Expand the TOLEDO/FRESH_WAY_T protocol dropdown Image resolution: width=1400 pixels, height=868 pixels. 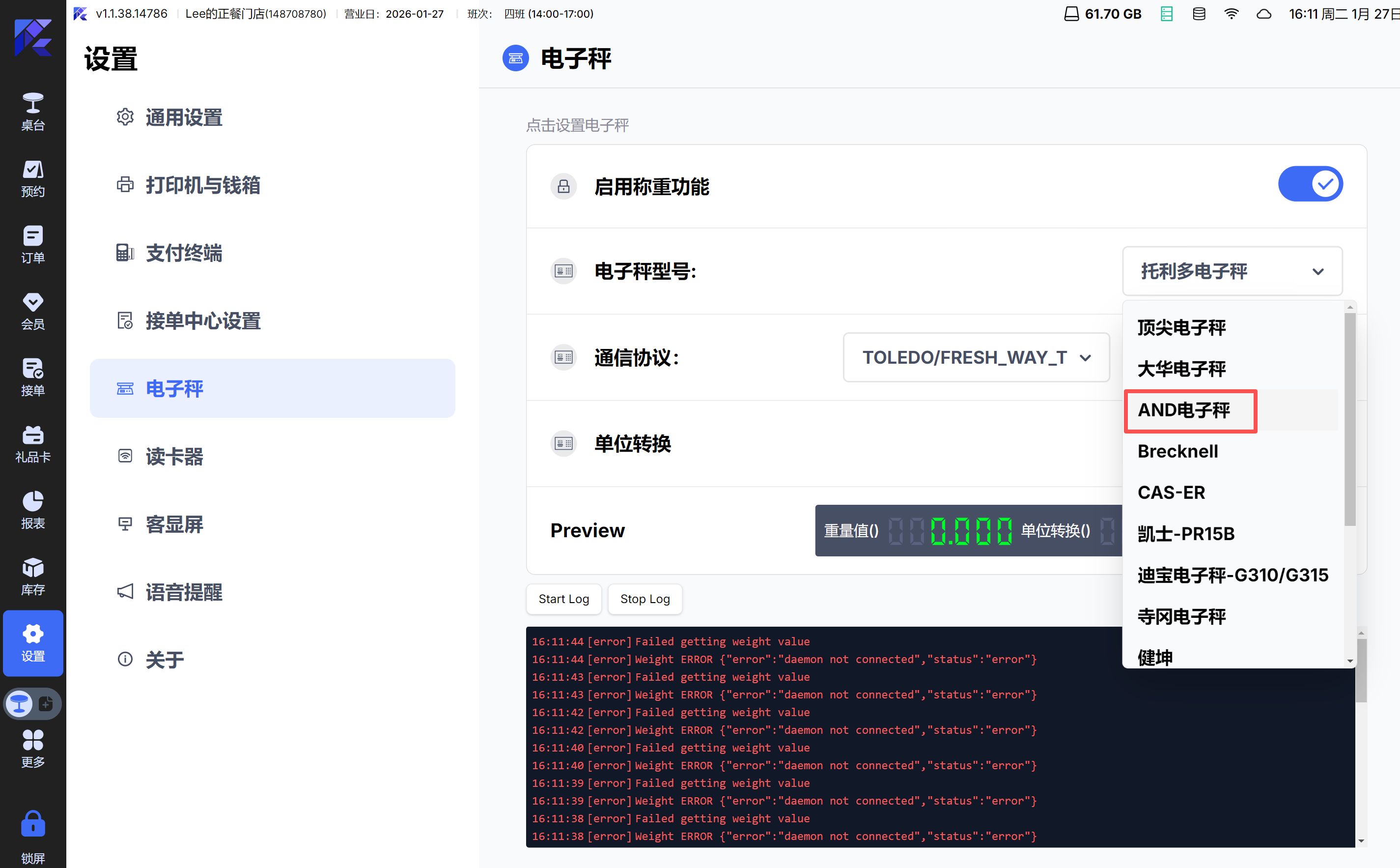point(976,357)
